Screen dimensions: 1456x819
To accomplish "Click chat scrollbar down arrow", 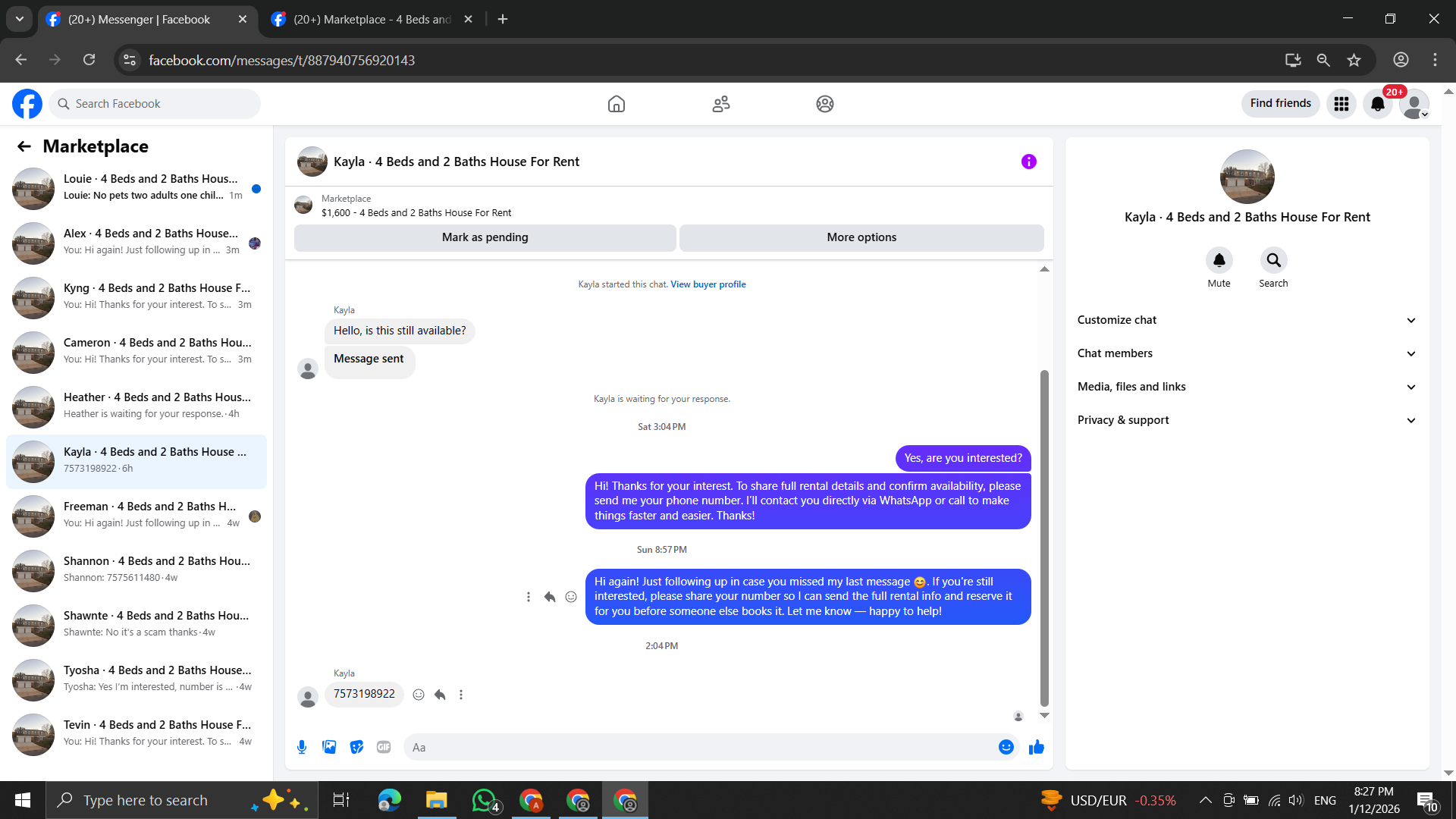I will pos(1044,715).
